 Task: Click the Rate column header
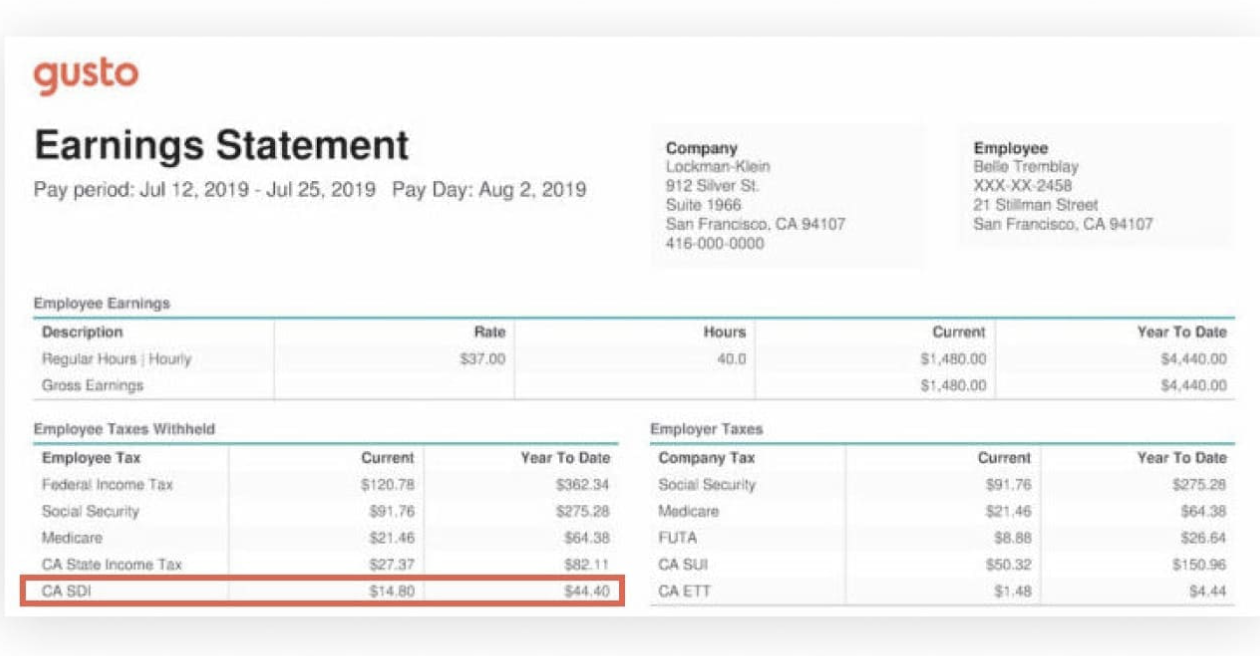click(489, 332)
